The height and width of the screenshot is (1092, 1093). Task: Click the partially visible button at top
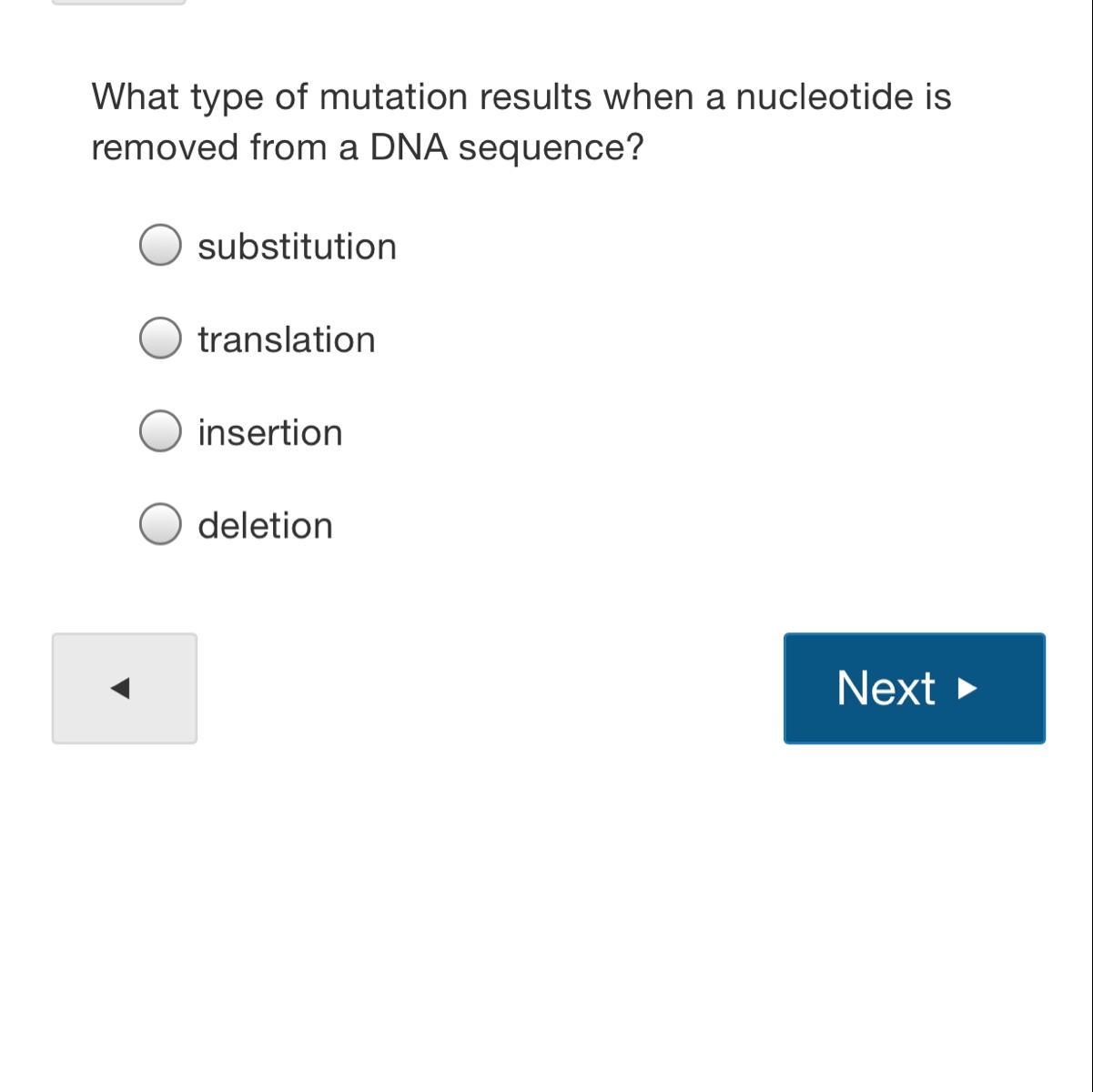[x=118, y=2]
